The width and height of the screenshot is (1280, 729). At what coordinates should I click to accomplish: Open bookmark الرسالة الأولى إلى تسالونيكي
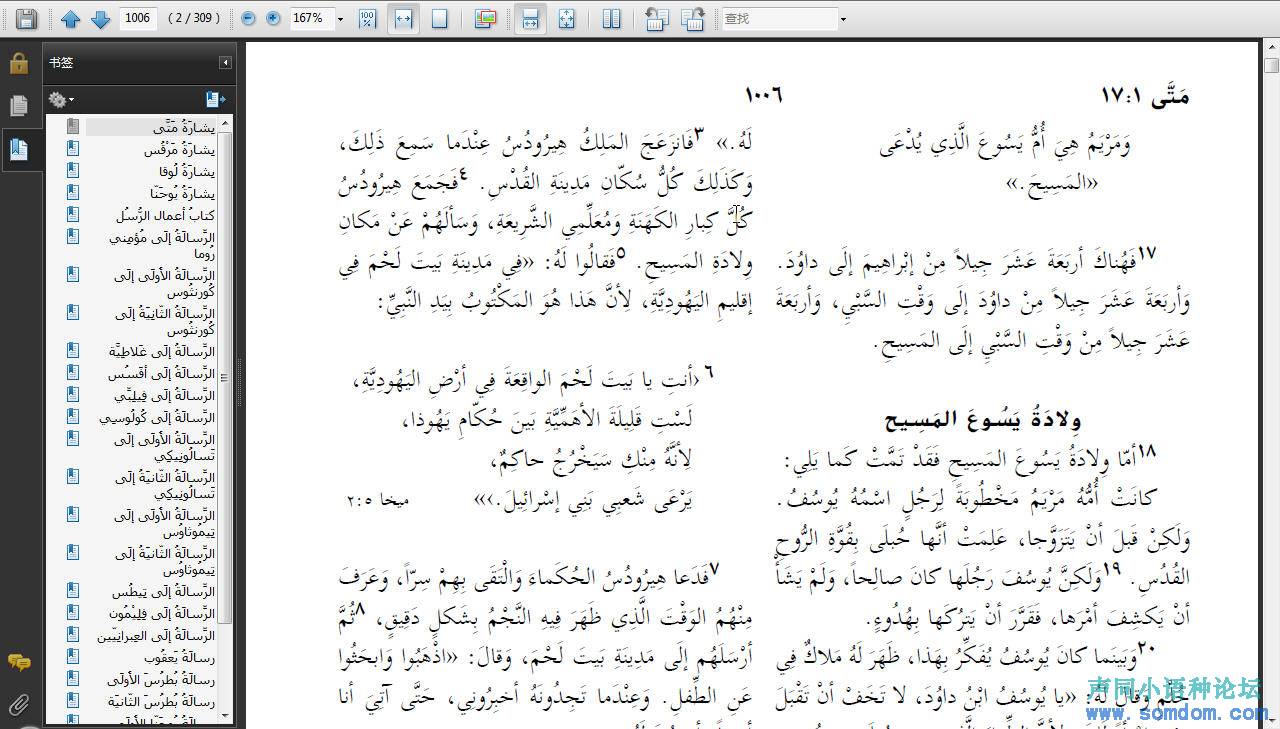pyautogui.click(x=164, y=447)
